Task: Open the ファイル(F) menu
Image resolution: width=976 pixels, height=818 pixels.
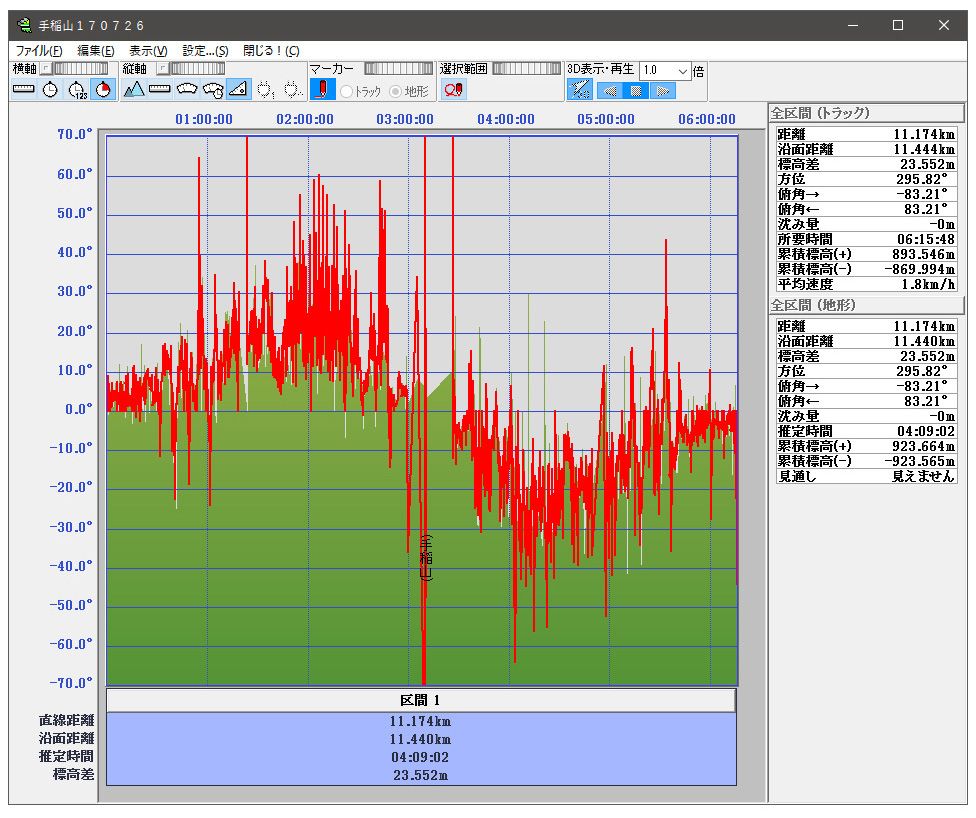Action: point(39,50)
